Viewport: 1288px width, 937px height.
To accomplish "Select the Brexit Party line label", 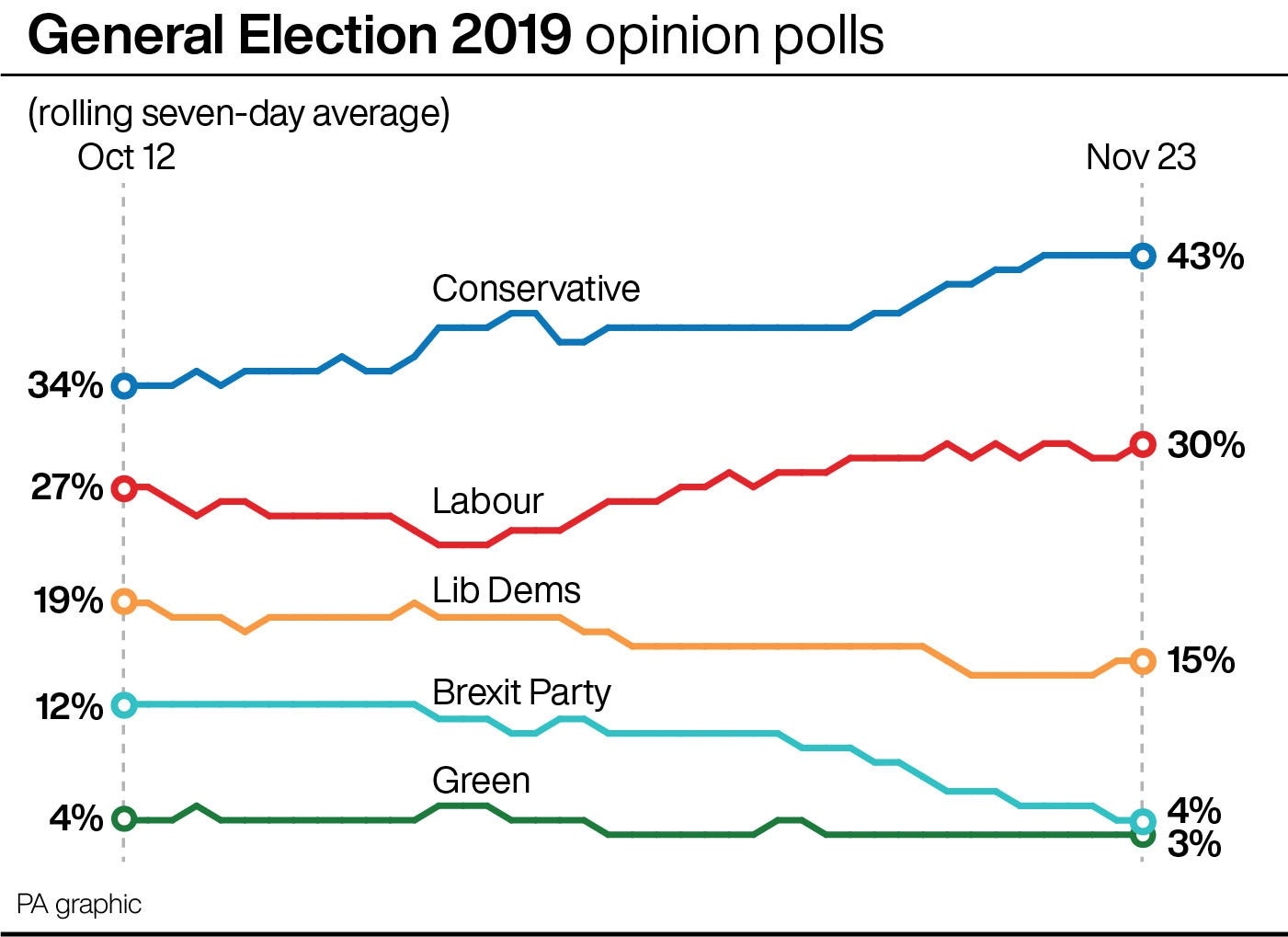I will click(x=521, y=692).
